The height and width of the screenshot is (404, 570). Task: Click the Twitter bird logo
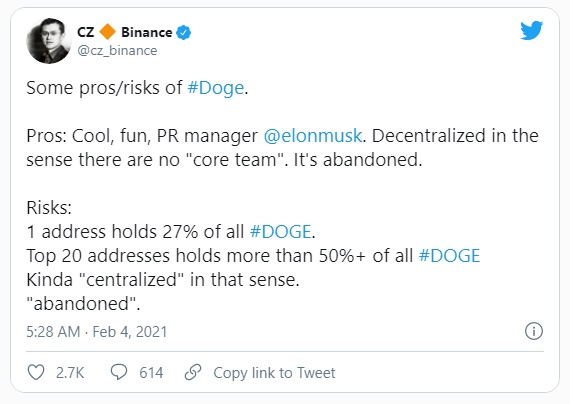pos(531,31)
